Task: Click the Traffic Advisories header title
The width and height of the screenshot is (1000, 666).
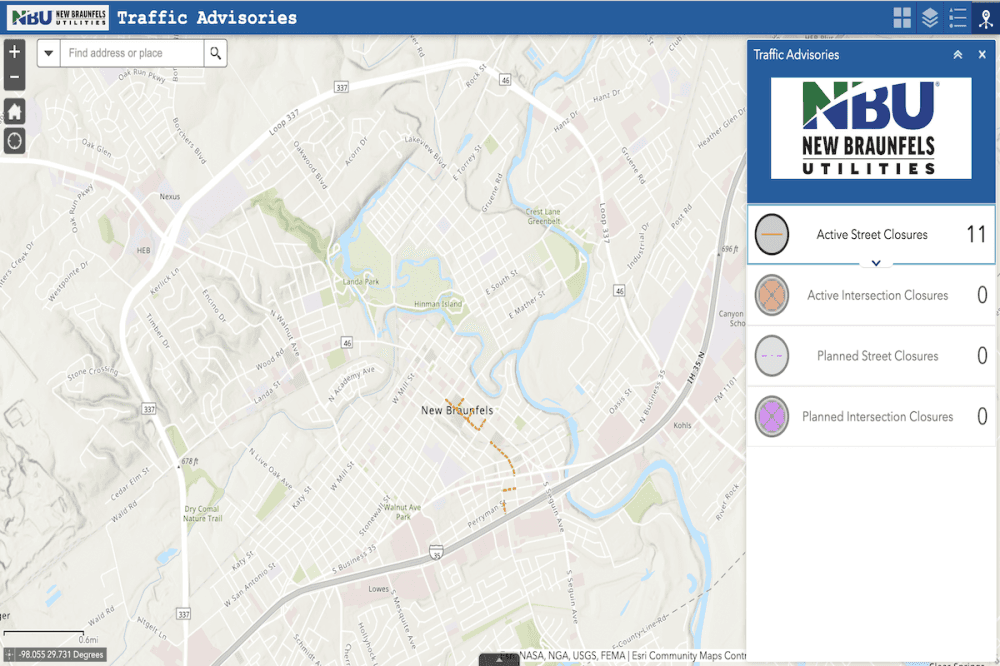Action: click(x=207, y=18)
